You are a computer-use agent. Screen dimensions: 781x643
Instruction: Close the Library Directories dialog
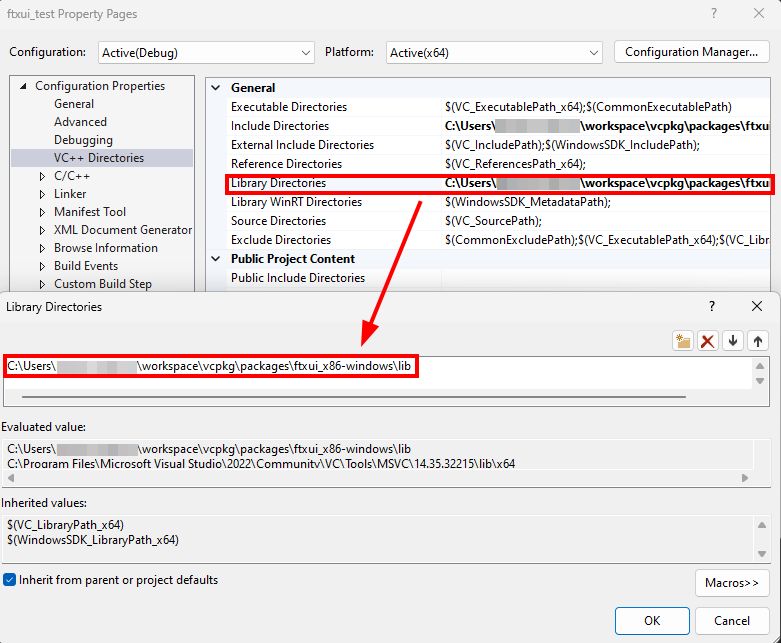(757, 306)
